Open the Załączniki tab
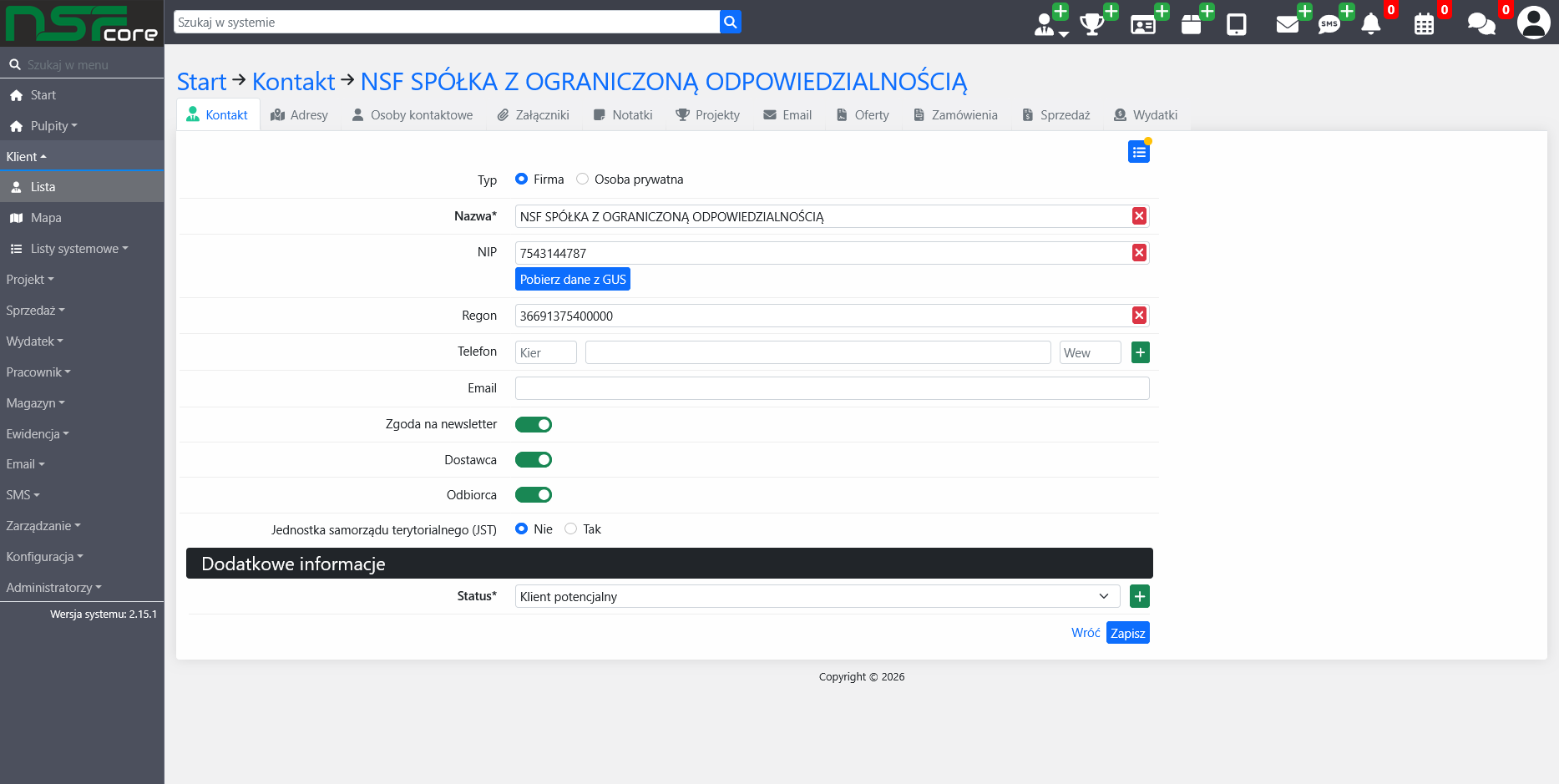Image resolution: width=1559 pixels, height=784 pixels. pyautogui.click(x=534, y=115)
